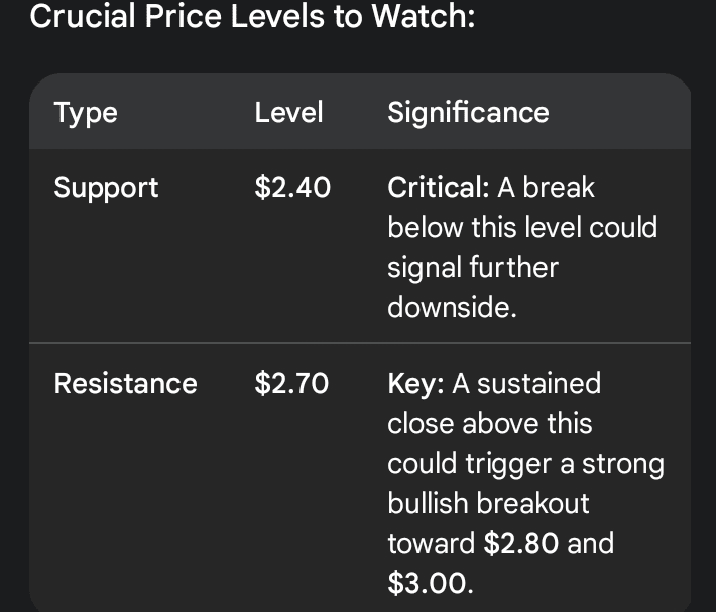Select the phrase "below this level could"
This screenshot has height=612, width=716.
point(522,228)
